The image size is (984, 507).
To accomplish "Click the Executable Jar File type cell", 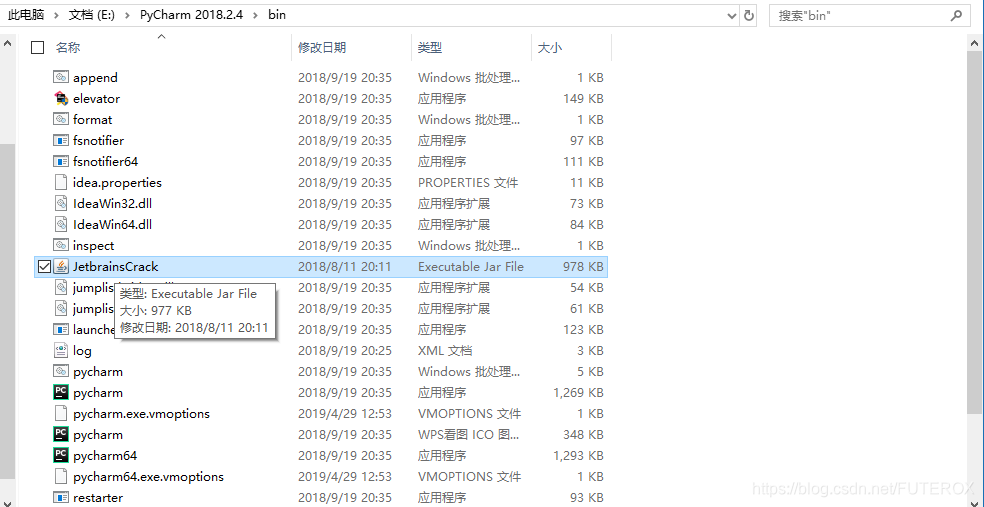I will pos(471,267).
